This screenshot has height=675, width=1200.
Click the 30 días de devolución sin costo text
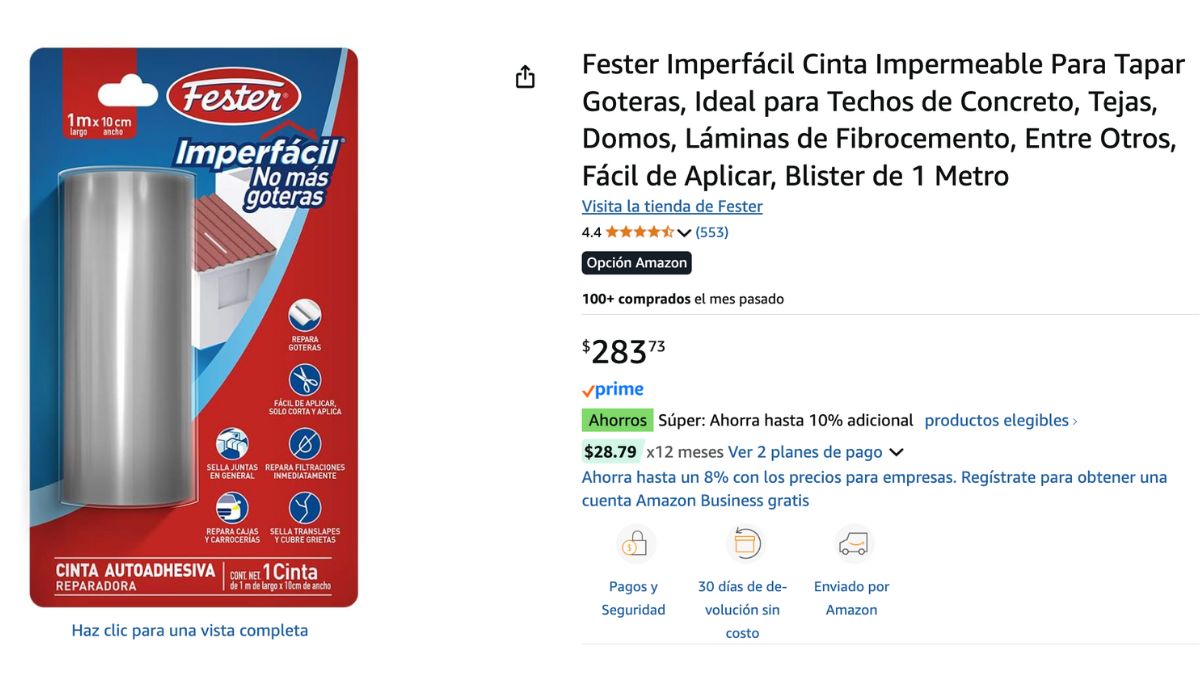(743, 610)
